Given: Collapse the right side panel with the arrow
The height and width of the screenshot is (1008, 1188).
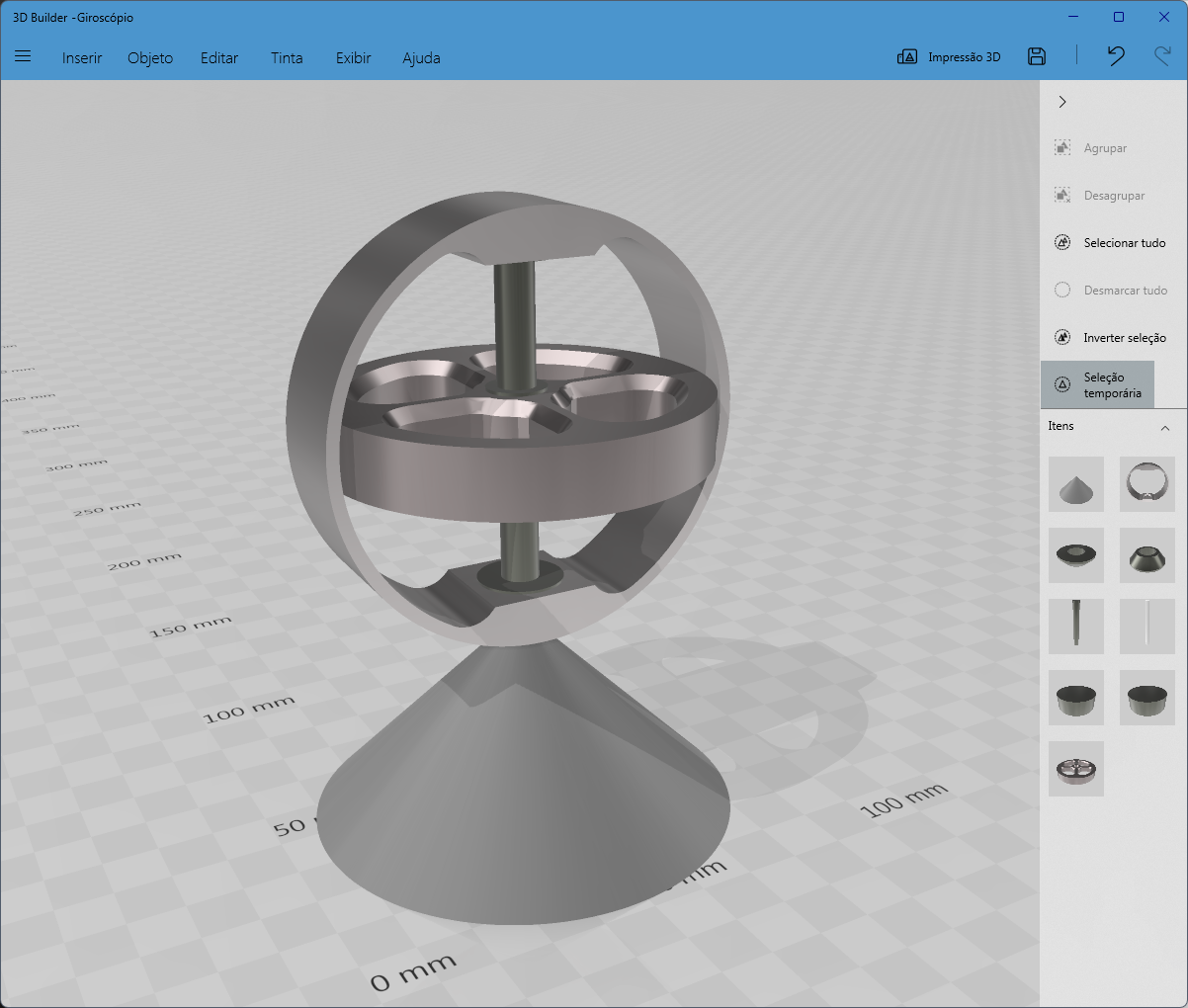Looking at the screenshot, I should coord(1062,102).
